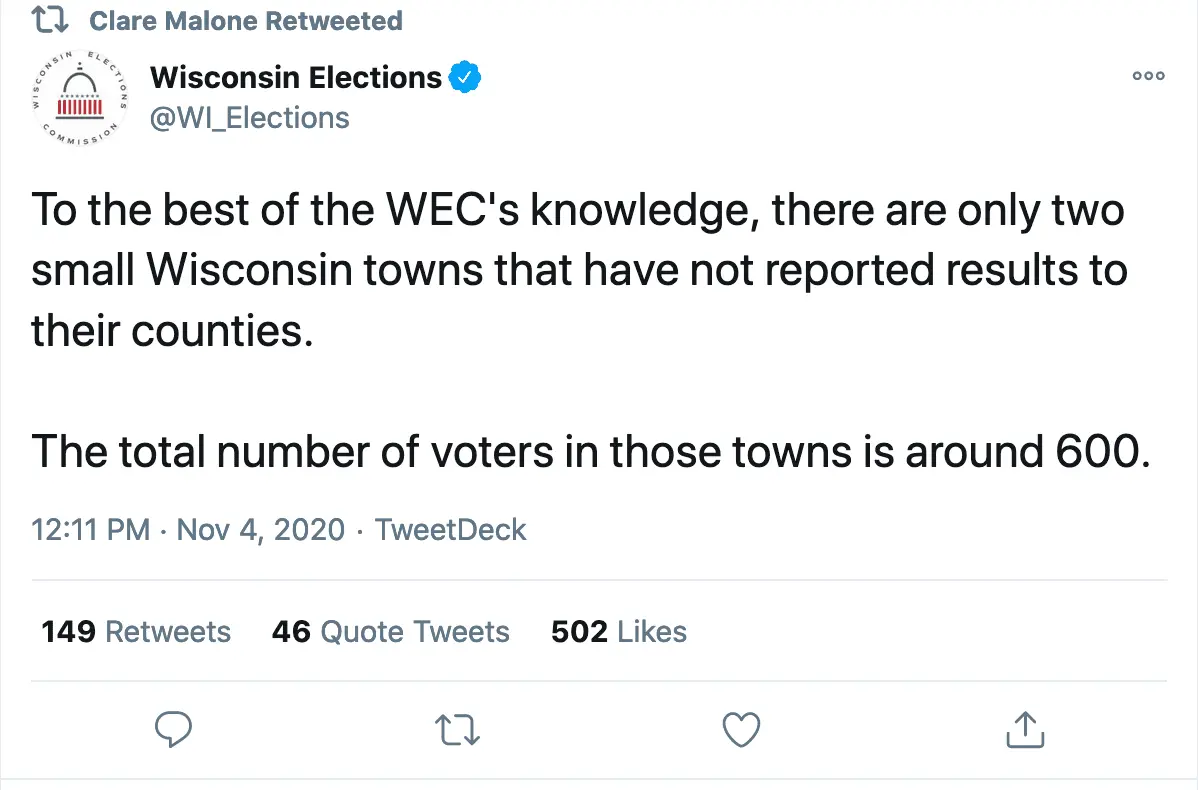Image resolution: width=1198 pixels, height=790 pixels.
Task: Open the 'Wisconsin Elections' display name
Action: point(295,77)
